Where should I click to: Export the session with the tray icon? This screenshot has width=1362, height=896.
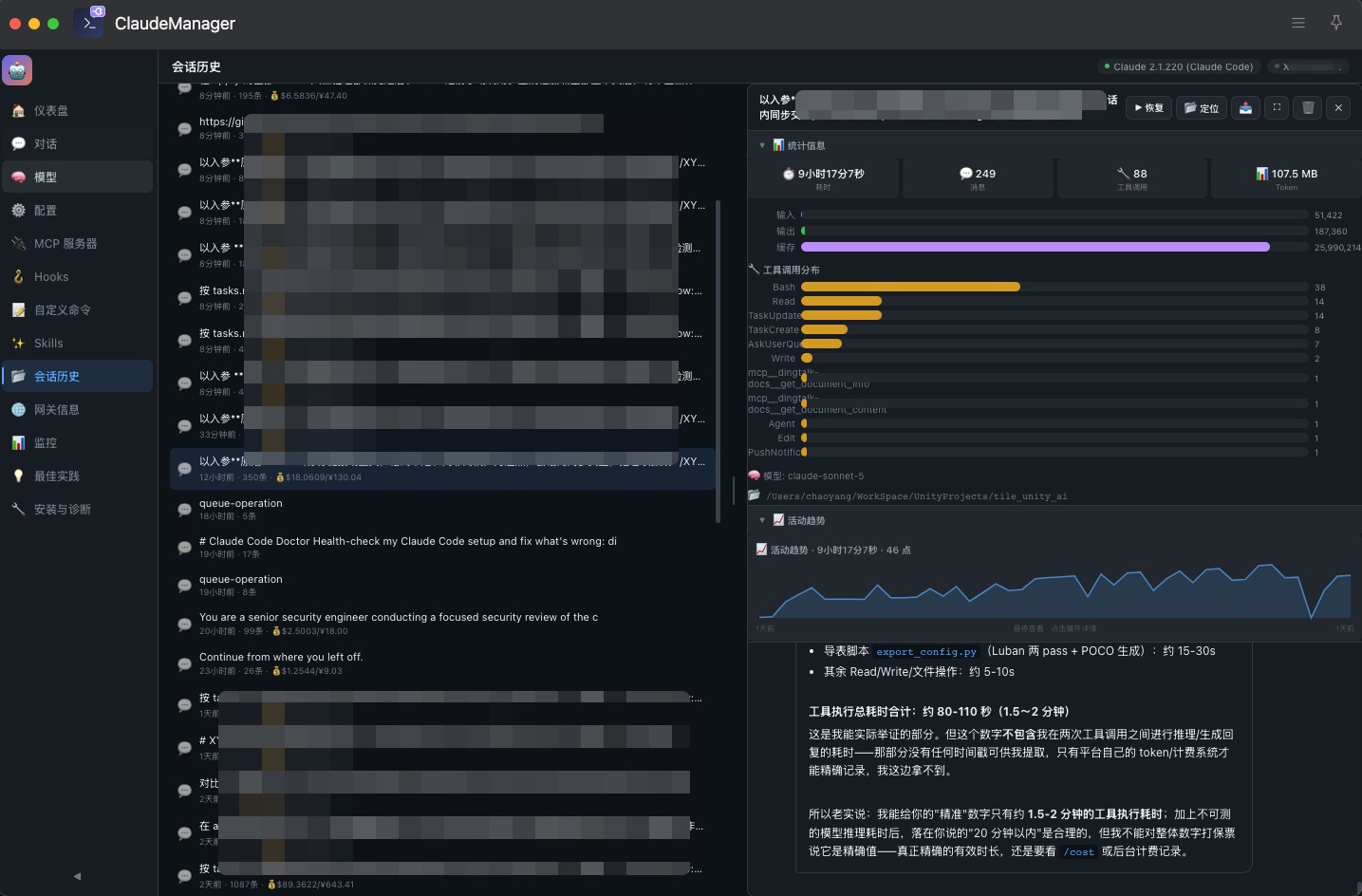1245,108
